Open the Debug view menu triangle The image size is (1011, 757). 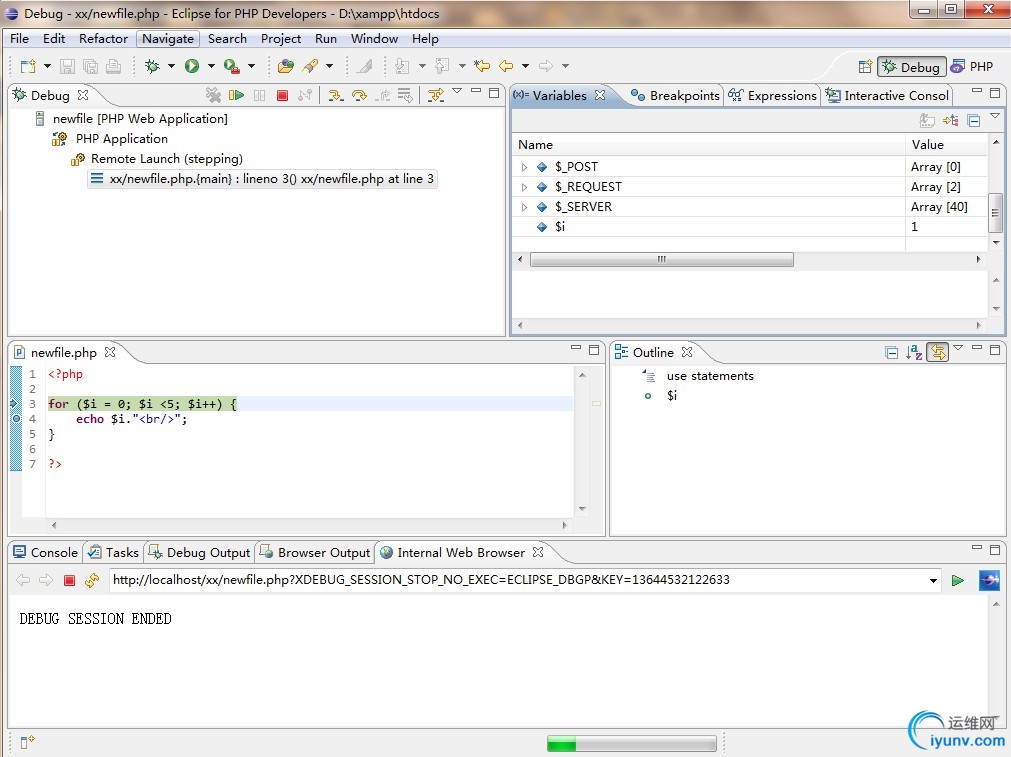(x=457, y=92)
